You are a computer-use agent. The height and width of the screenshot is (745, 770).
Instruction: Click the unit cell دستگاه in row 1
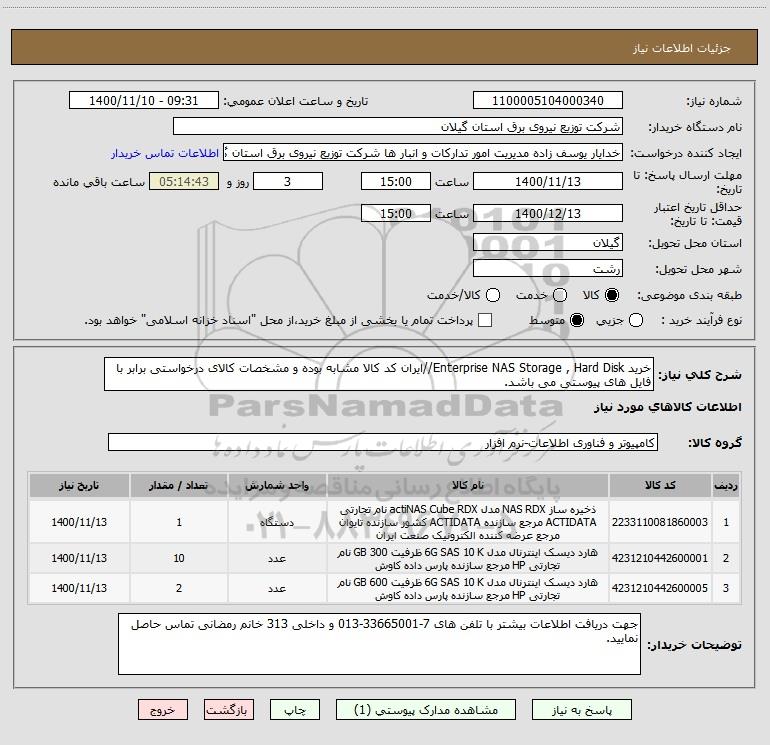click(277, 522)
